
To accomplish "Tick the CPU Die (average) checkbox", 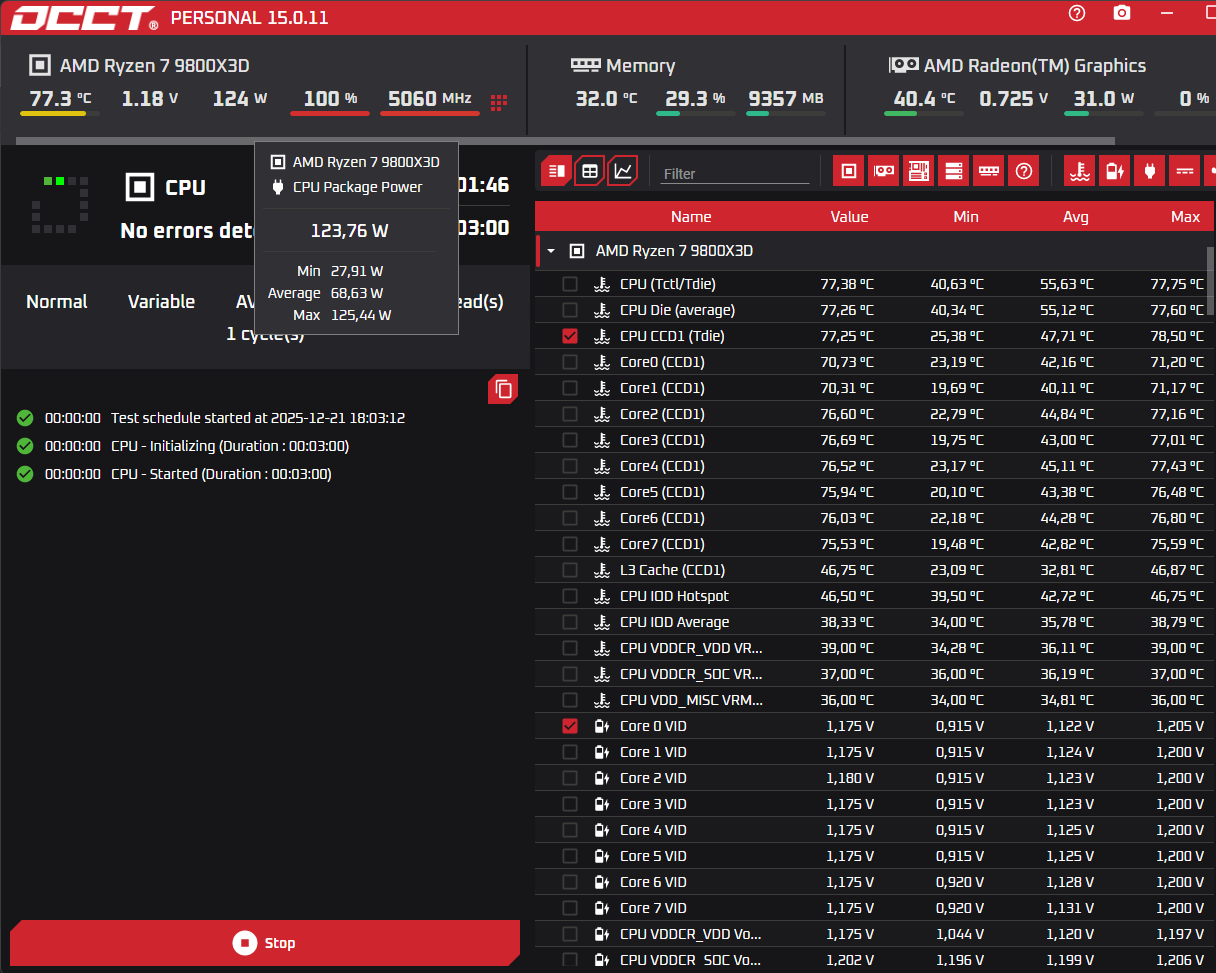I will [x=570, y=310].
